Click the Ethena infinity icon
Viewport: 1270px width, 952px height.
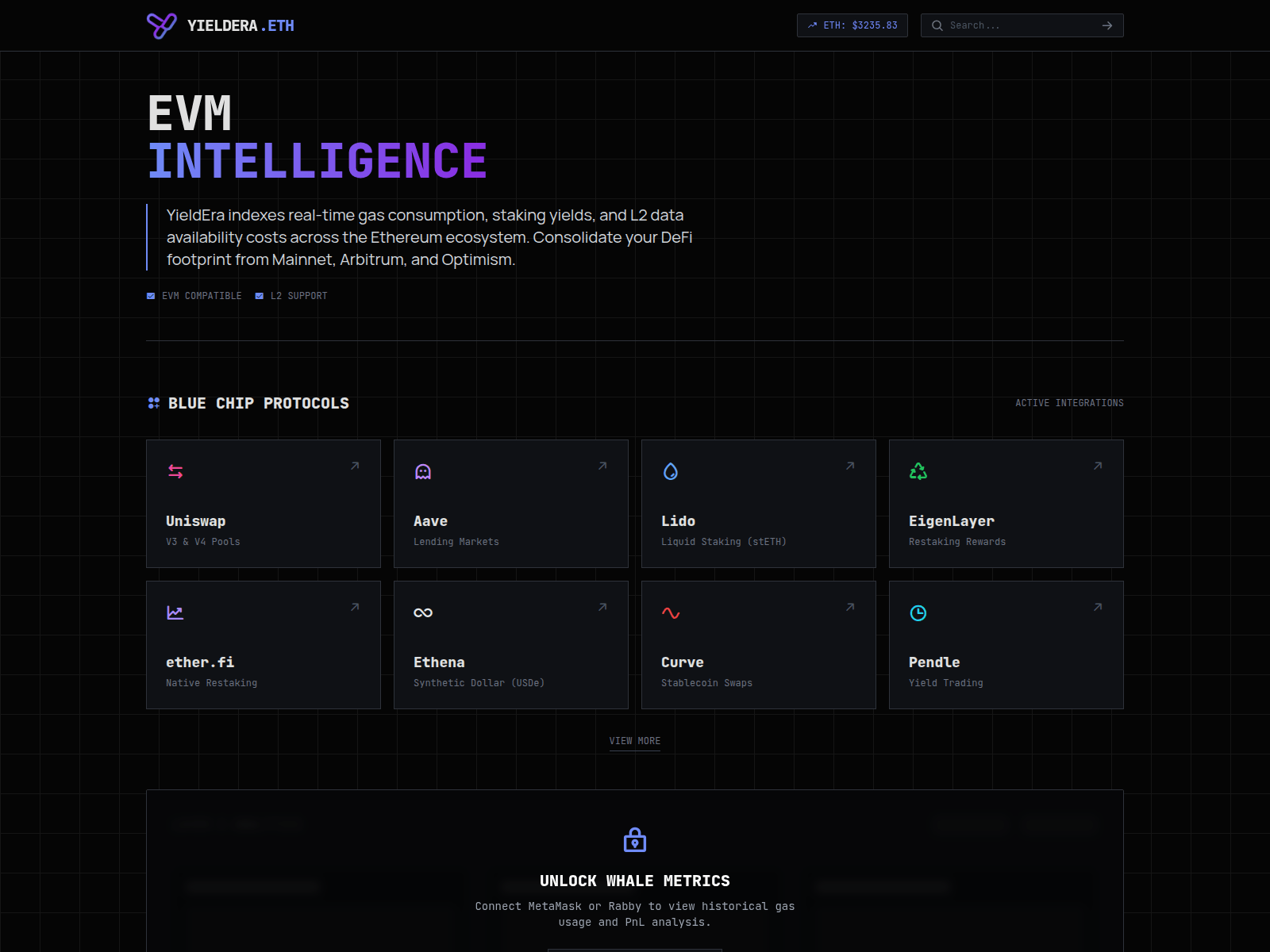coord(423,612)
